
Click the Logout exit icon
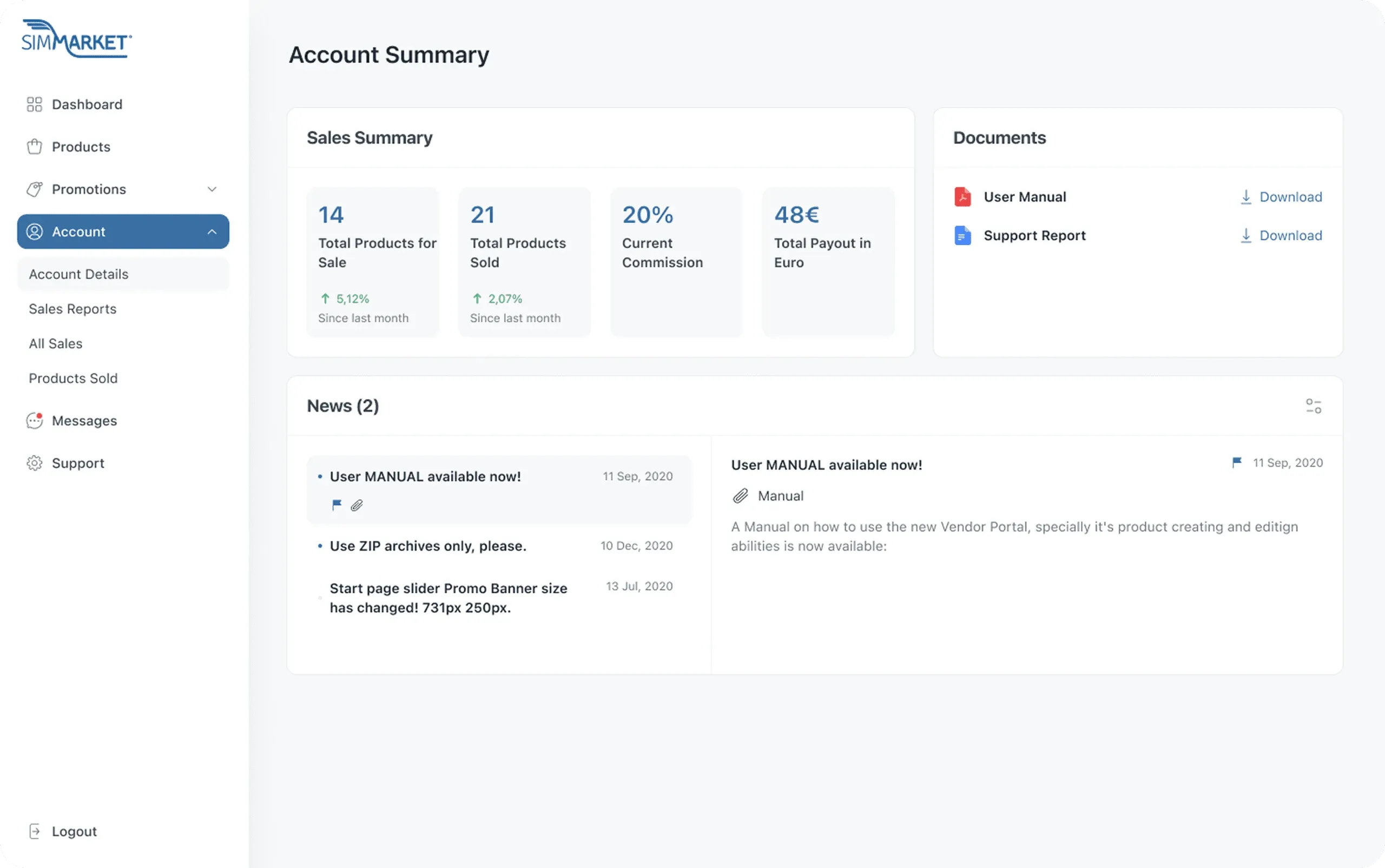click(35, 831)
